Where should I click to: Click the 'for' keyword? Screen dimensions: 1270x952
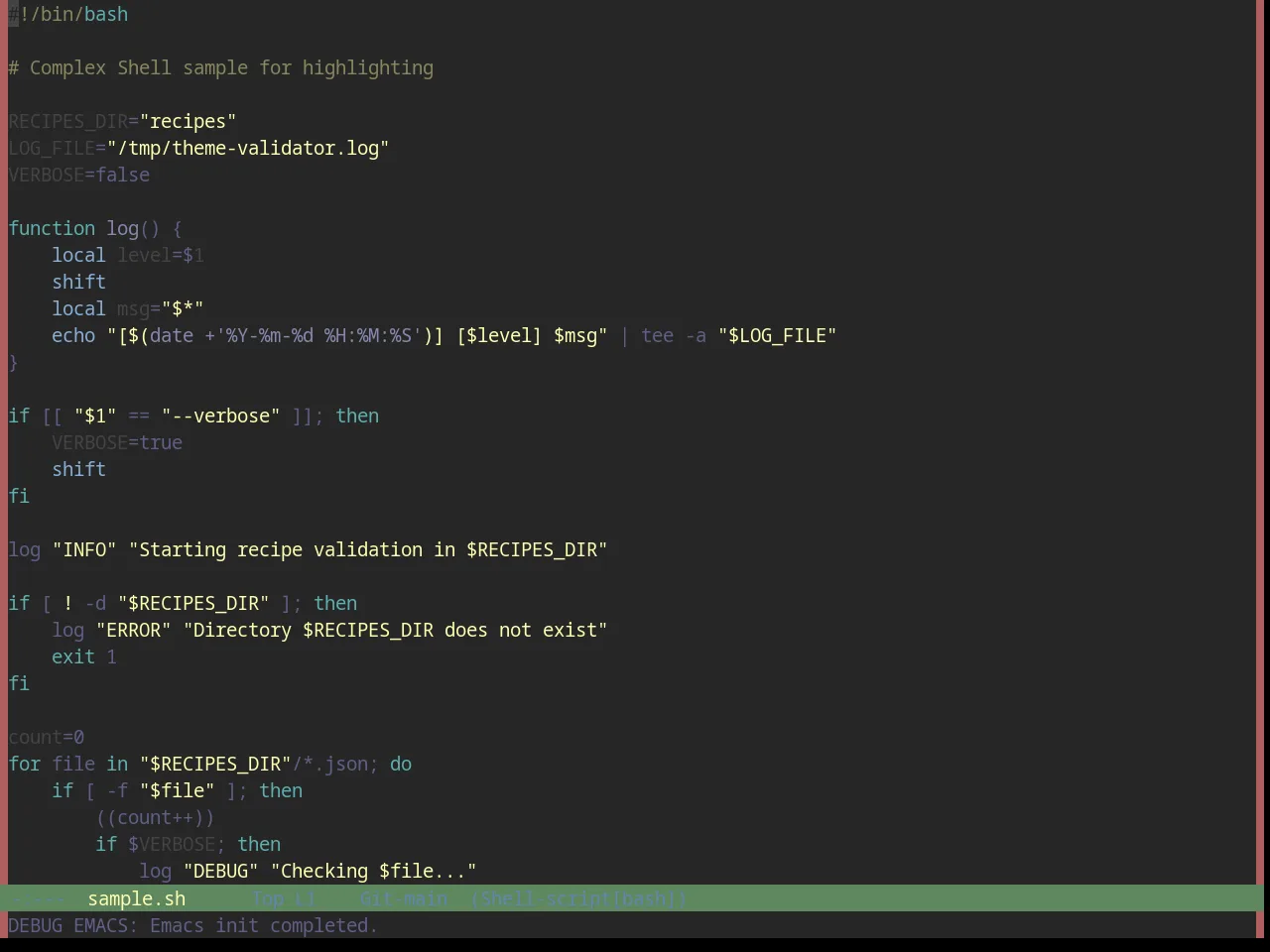pyautogui.click(x=25, y=765)
